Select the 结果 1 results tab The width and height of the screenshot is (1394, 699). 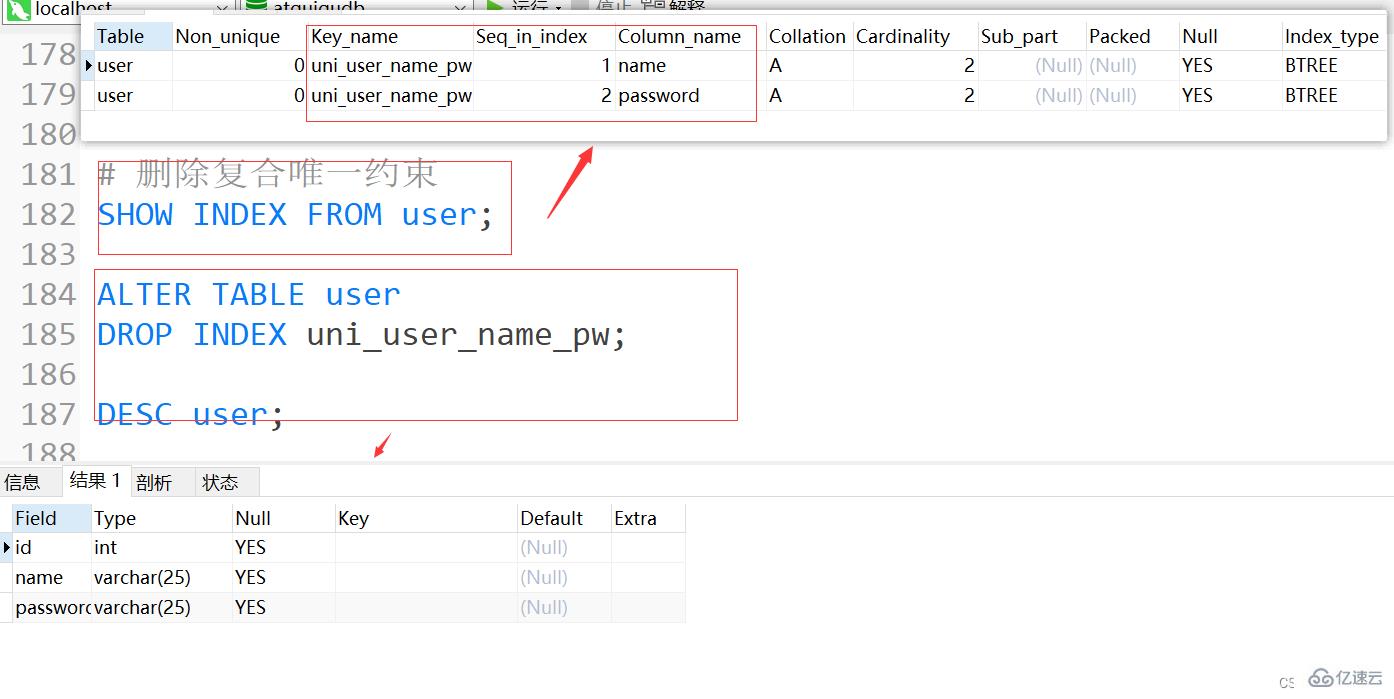(x=94, y=481)
